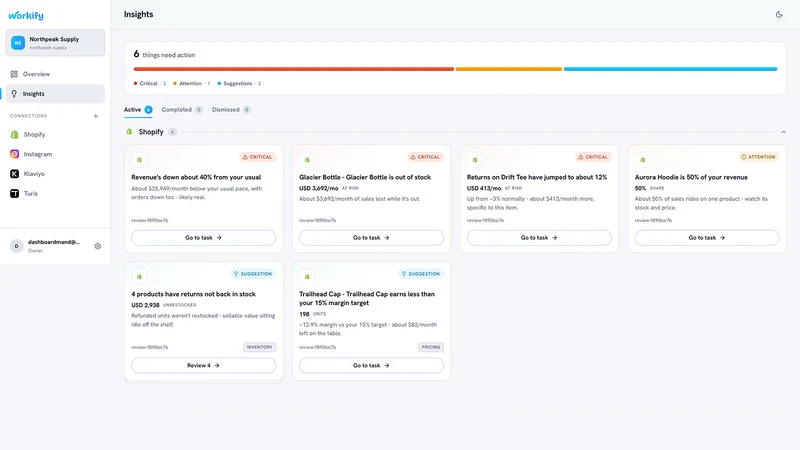
Task: Open '4 products have returns not back in stock' title
Action: [x=193, y=294]
